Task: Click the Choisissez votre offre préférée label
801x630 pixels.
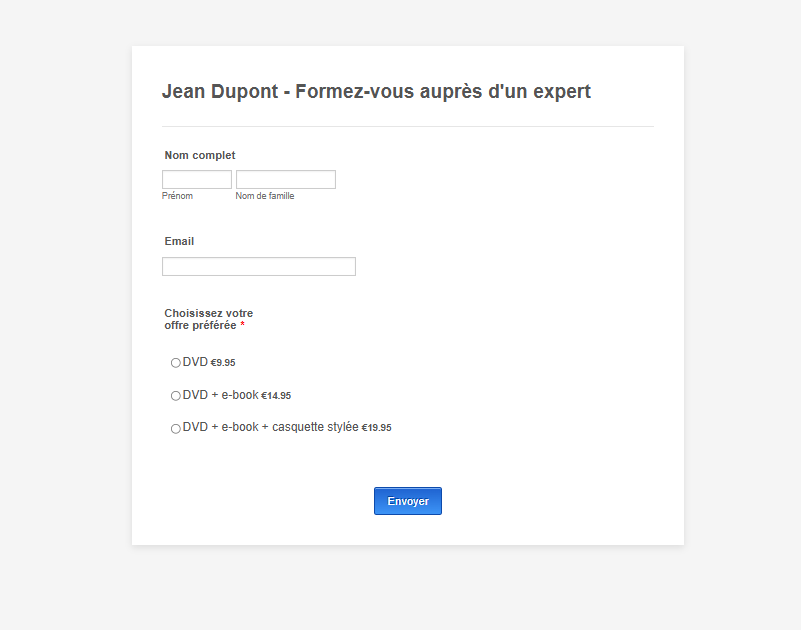Action: (205, 318)
